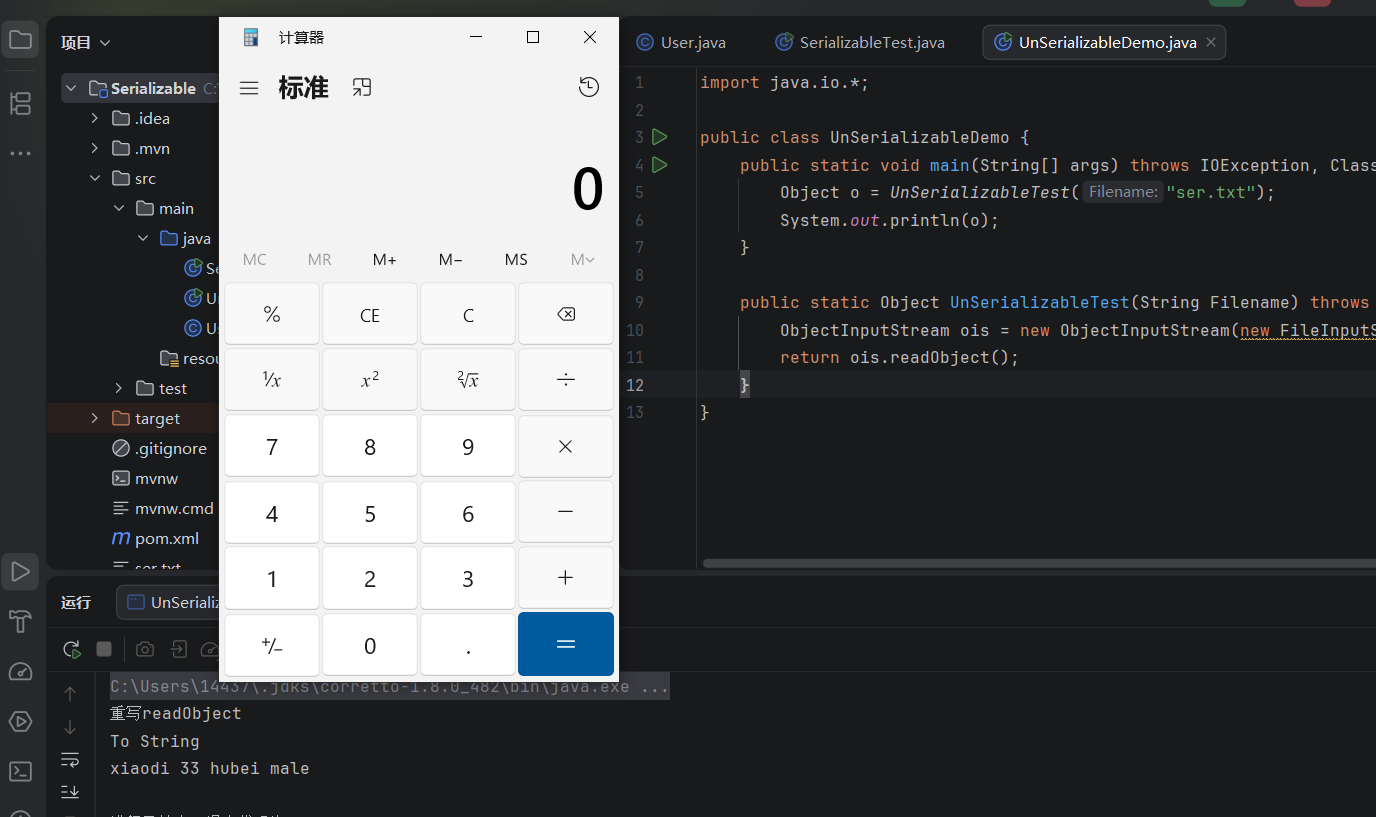The height and width of the screenshot is (817, 1376).
Task: Click digit 5 on the Calculator
Action: coord(370,512)
